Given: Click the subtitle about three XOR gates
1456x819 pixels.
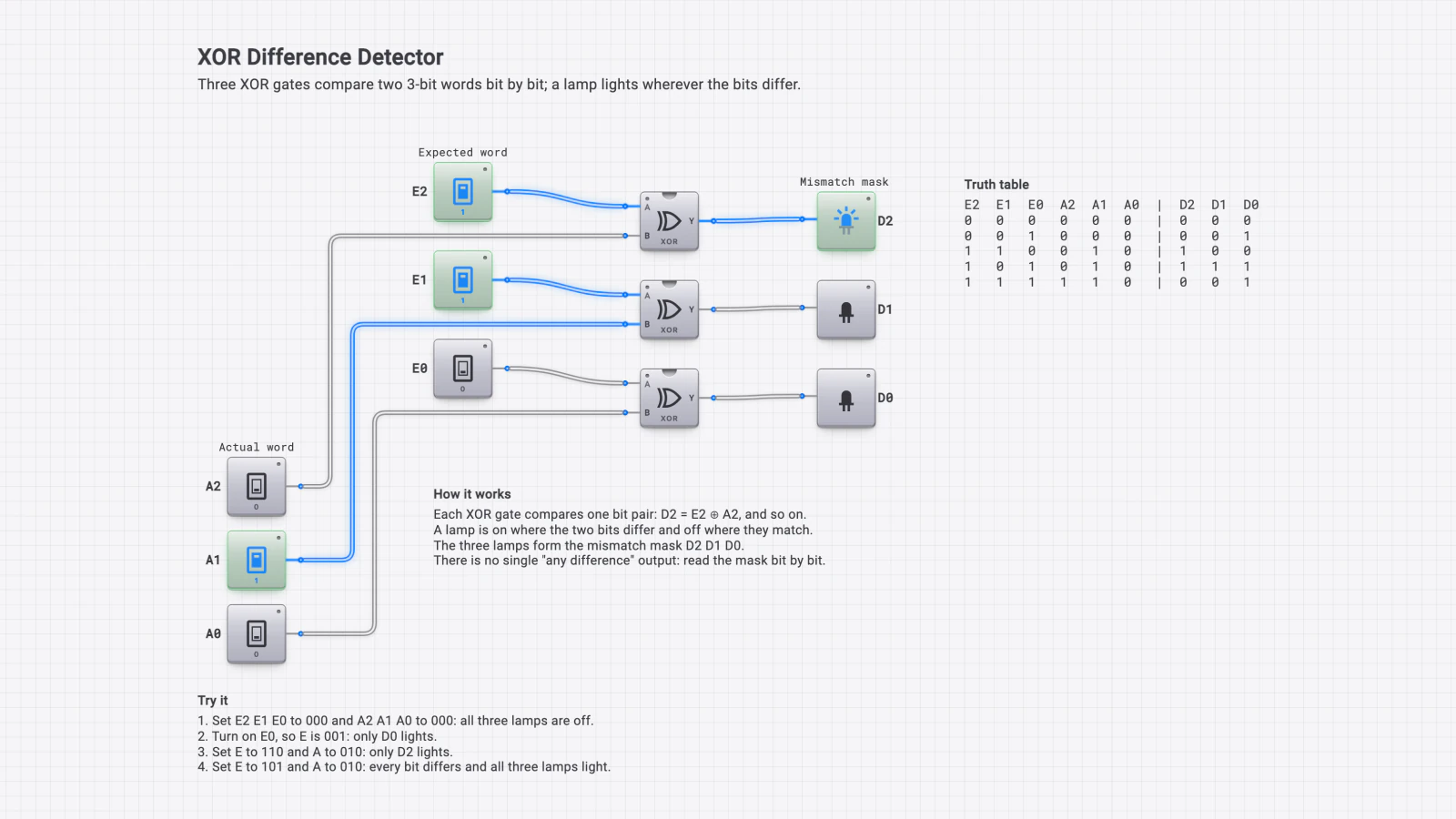Looking at the screenshot, I should coord(500,85).
